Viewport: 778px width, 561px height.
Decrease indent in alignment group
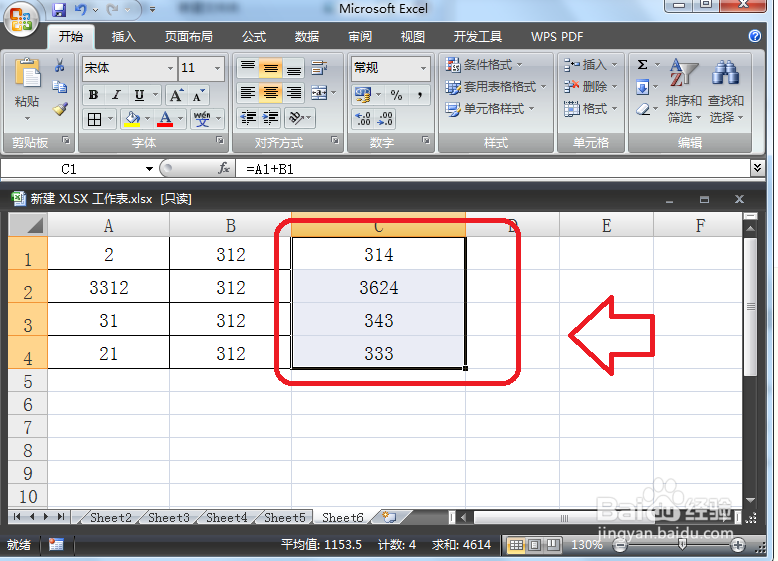click(x=248, y=118)
